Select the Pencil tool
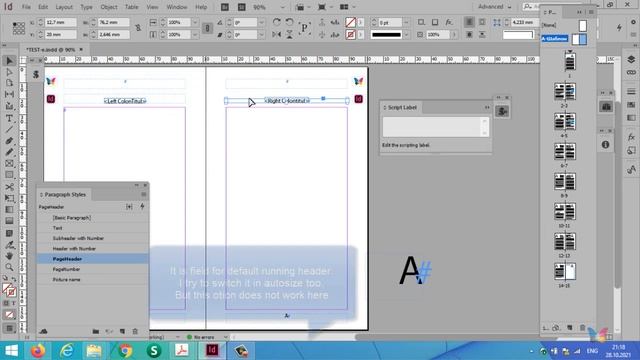The image size is (640, 360). [9, 152]
